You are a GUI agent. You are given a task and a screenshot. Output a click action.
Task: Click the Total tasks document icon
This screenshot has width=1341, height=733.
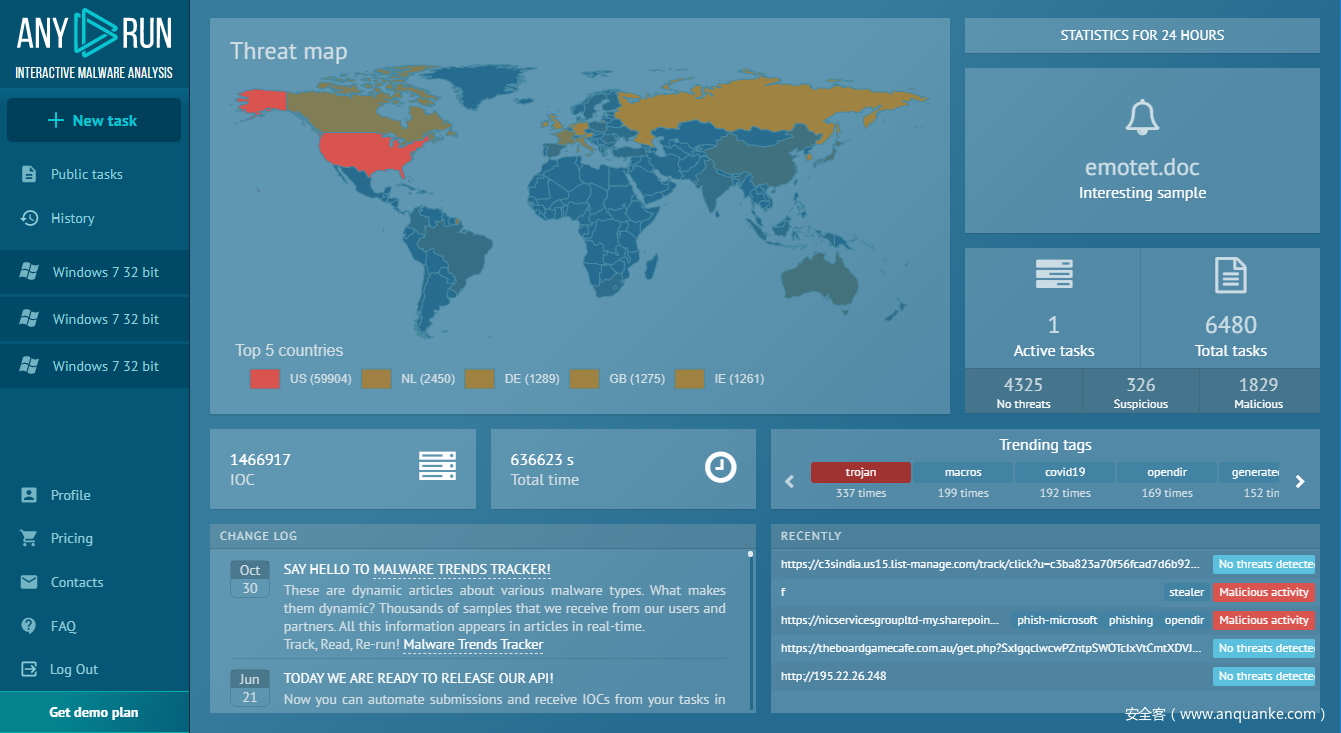(1231, 275)
